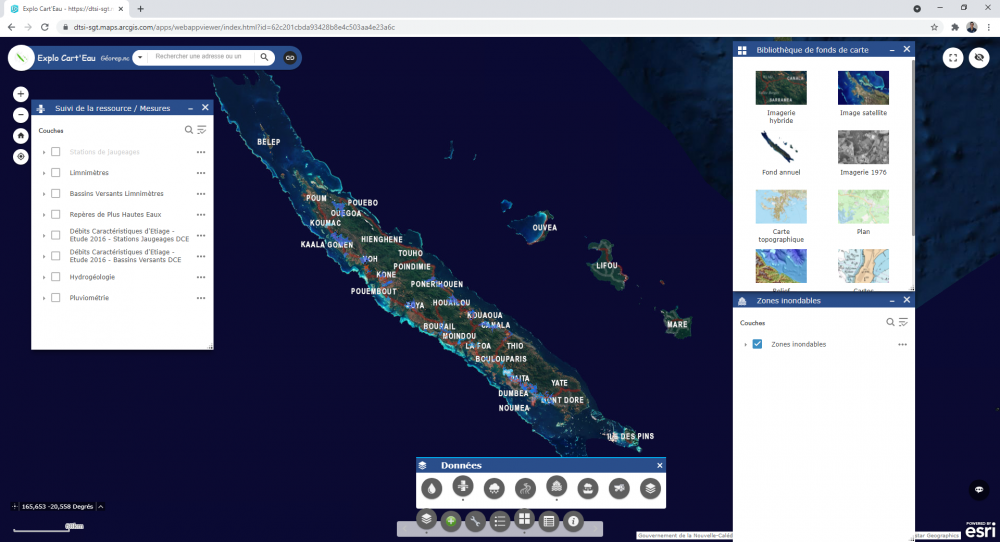Click the information widget icon
The image size is (1000, 542).
point(573,522)
